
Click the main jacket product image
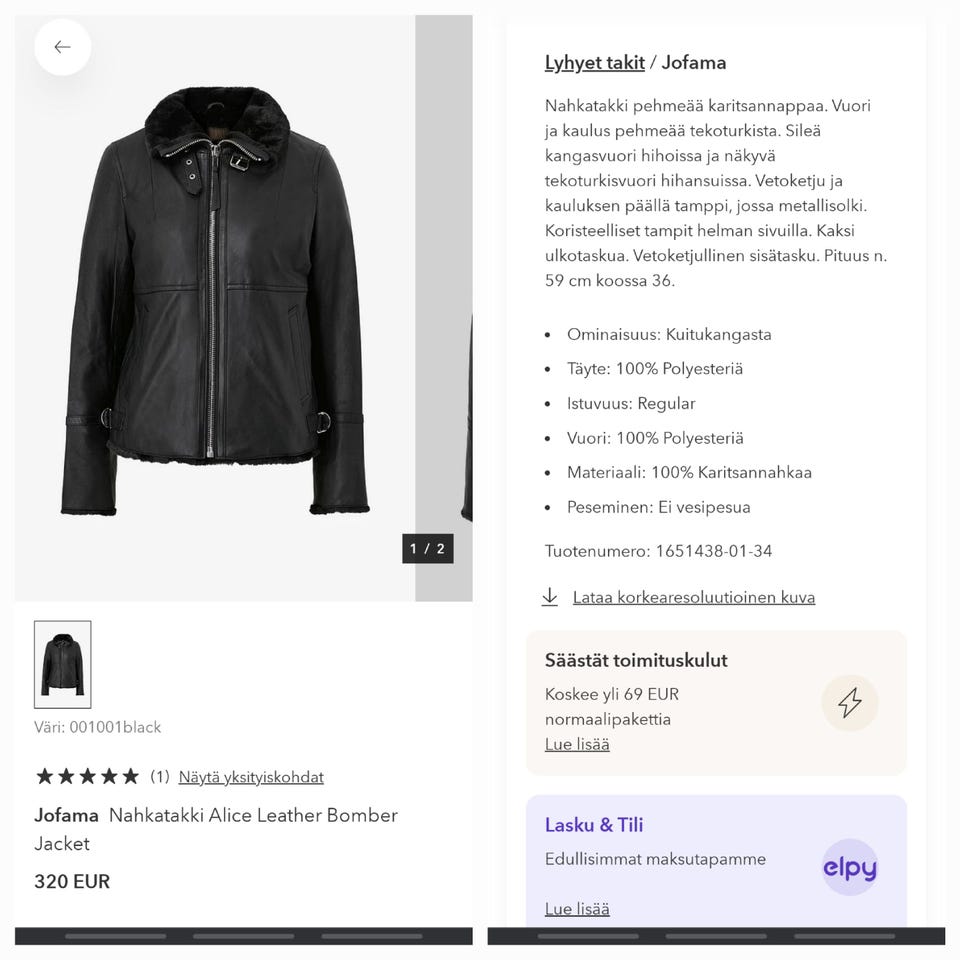pos(214,300)
